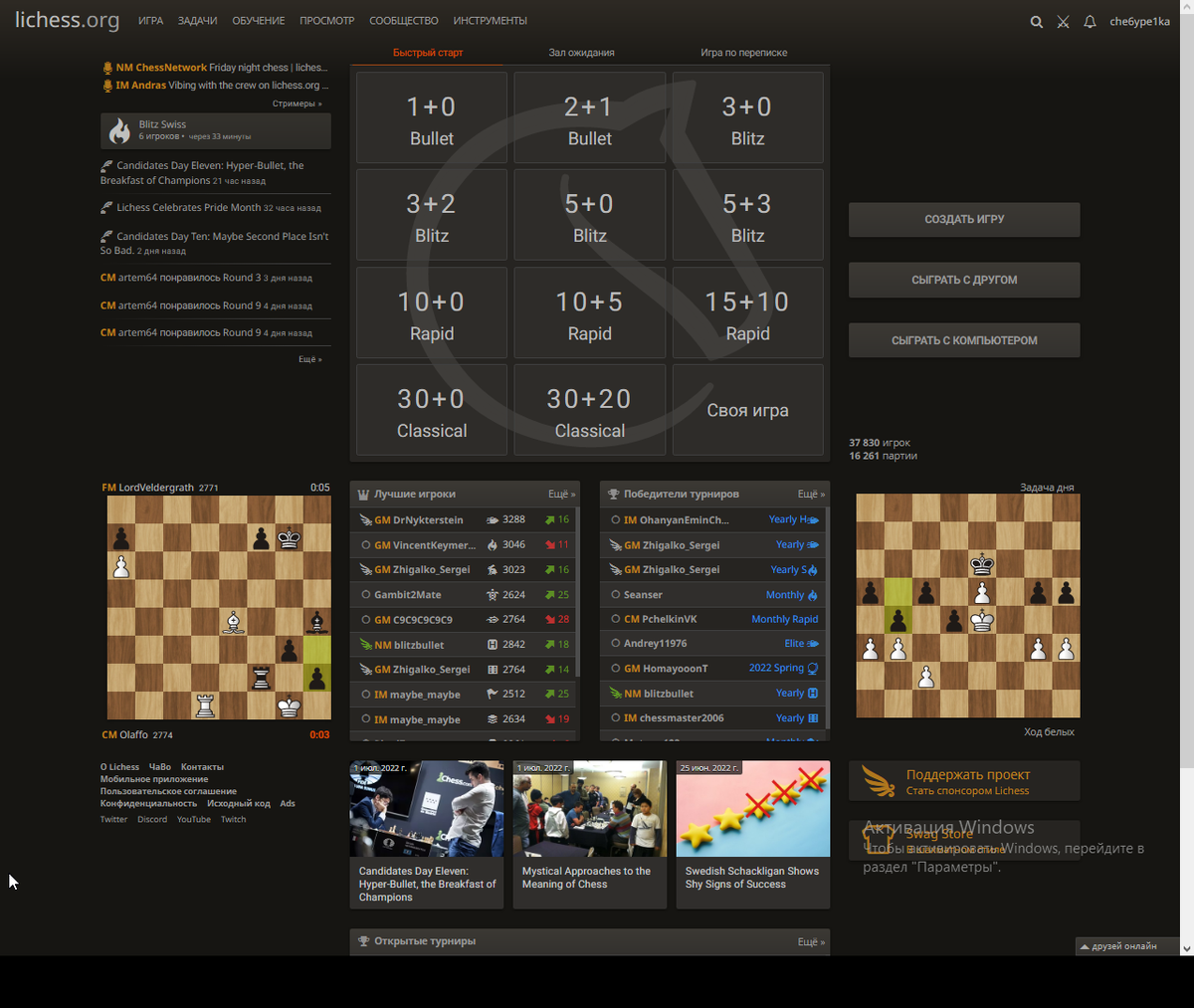Click the Lichess sponsor wing icon

[x=879, y=781]
